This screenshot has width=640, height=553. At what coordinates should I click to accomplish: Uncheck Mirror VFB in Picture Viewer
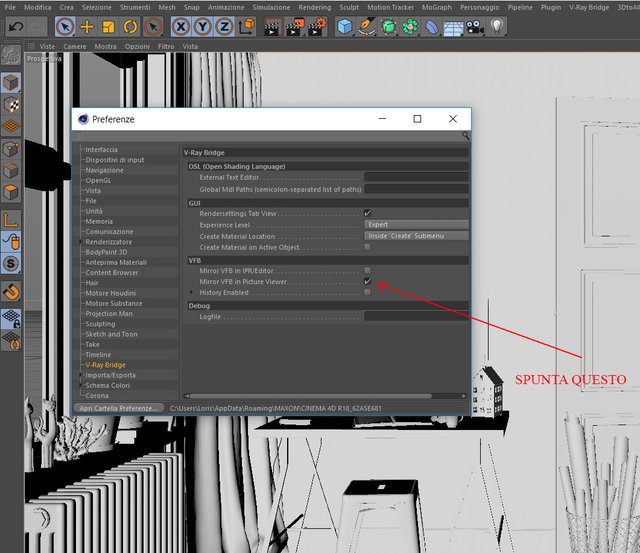368,281
